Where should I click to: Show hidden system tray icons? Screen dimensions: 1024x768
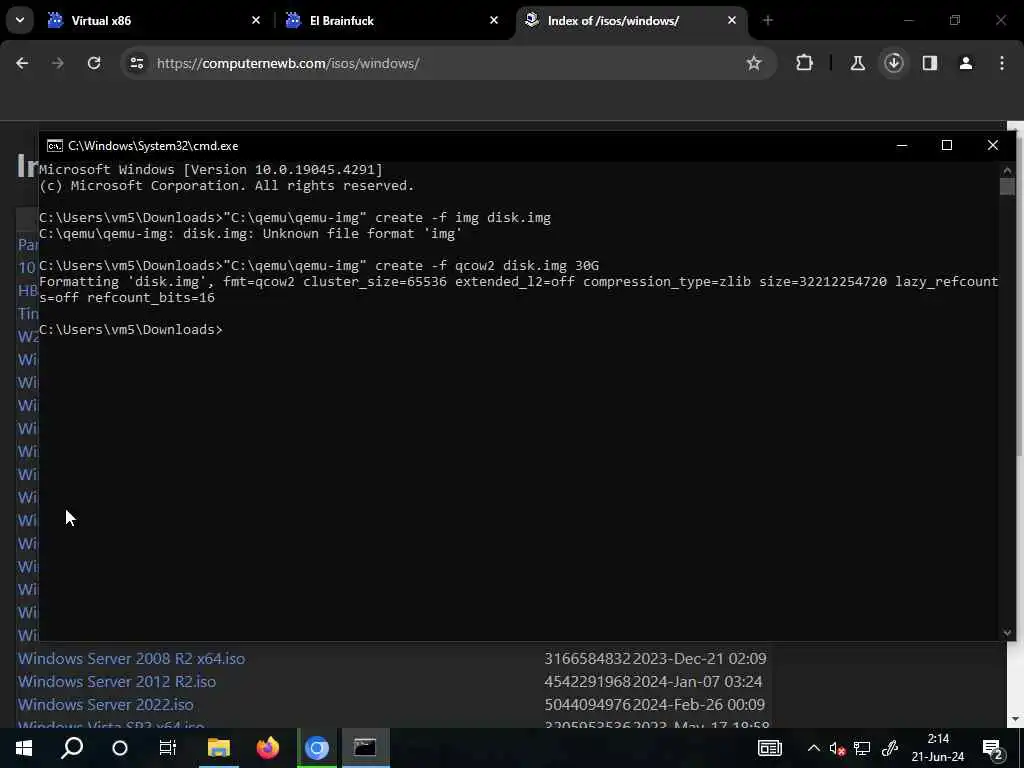[x=814, y=748]
